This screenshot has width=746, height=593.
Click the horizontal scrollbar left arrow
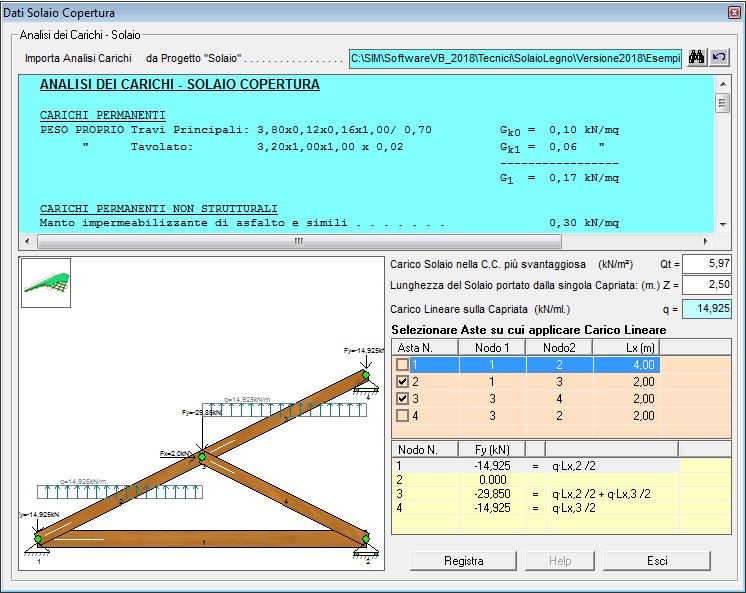(x=27, y=241)
